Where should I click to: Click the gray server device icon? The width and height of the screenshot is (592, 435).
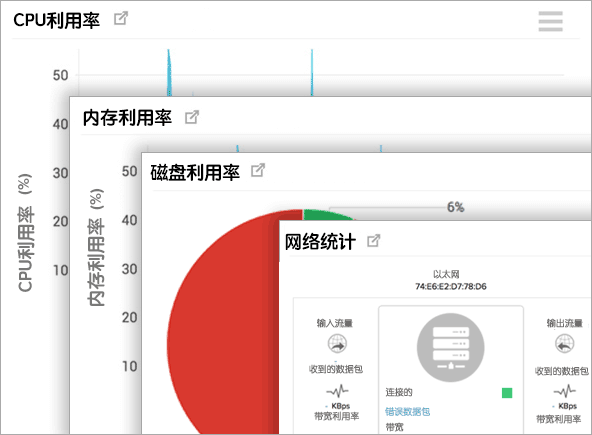[451, 347]
